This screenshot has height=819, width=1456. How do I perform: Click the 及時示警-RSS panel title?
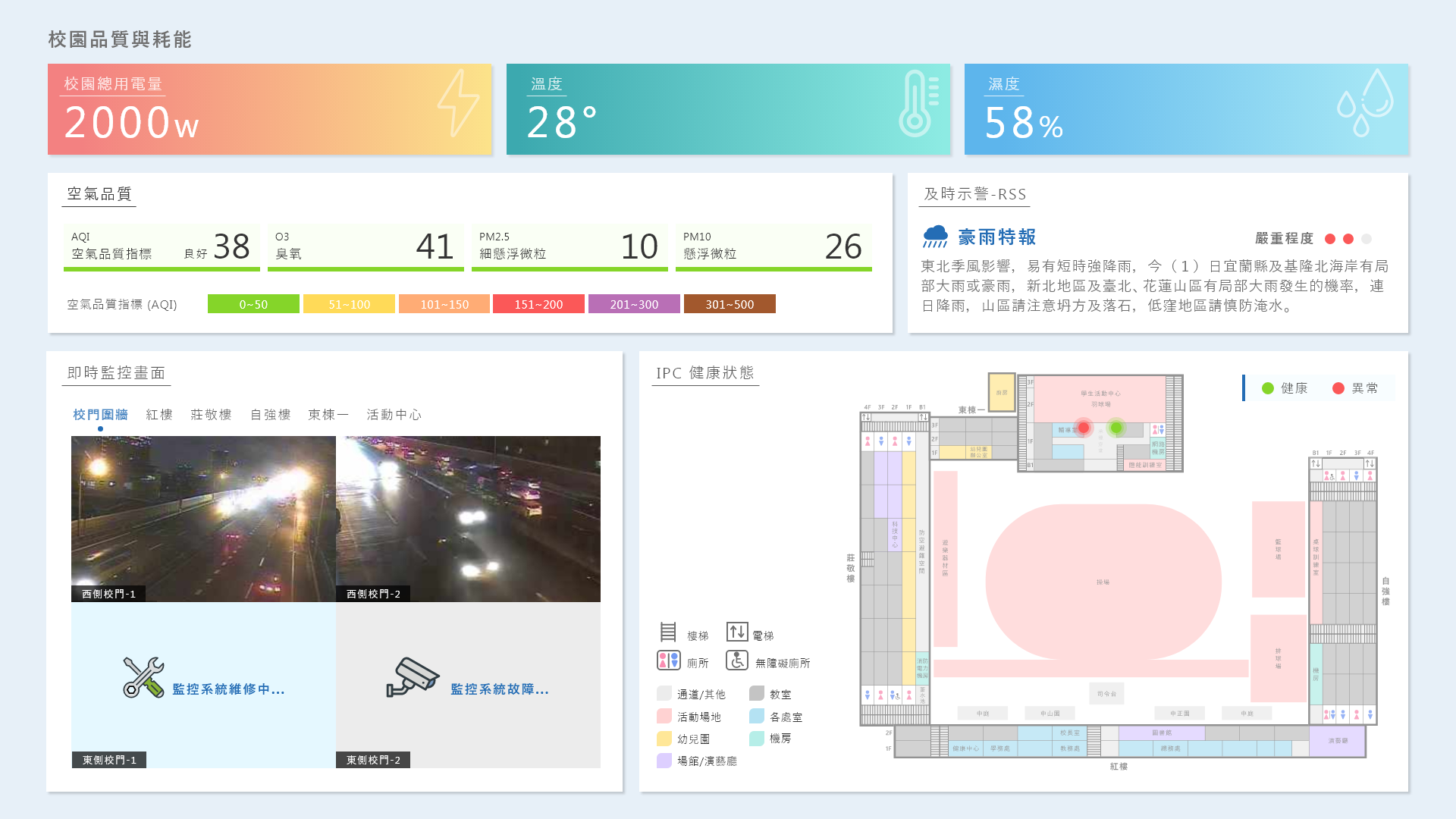point(975,194)
